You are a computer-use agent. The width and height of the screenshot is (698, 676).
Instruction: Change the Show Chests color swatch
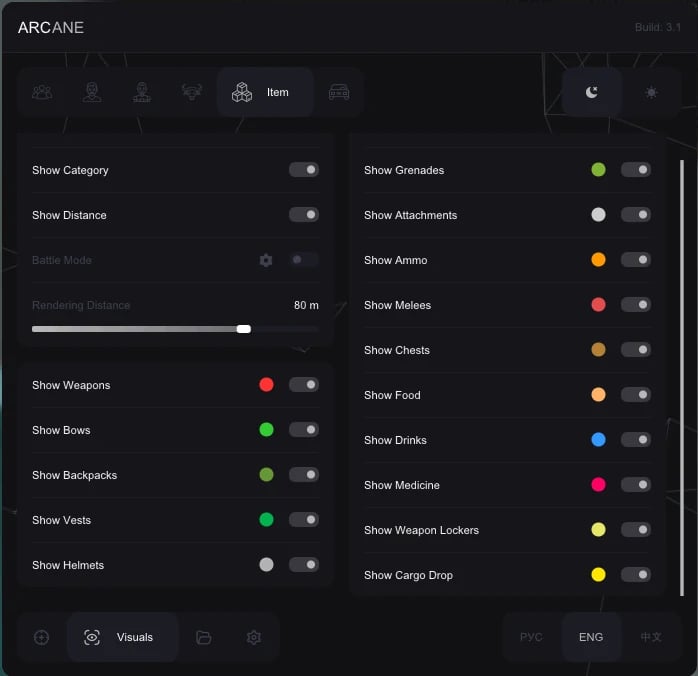click(598, 349)
